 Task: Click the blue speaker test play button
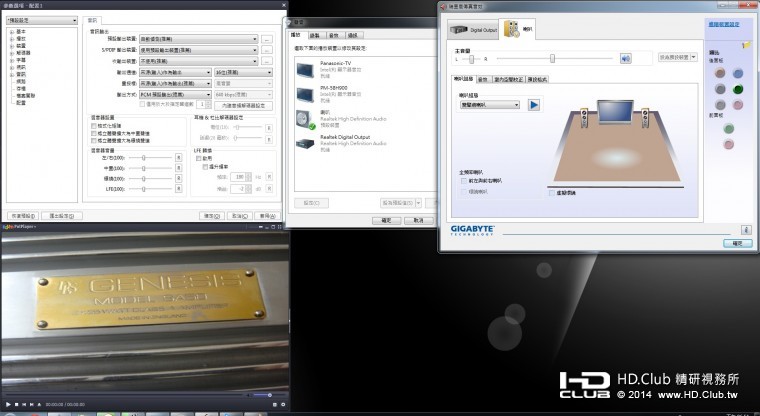[x=534, y=105]
